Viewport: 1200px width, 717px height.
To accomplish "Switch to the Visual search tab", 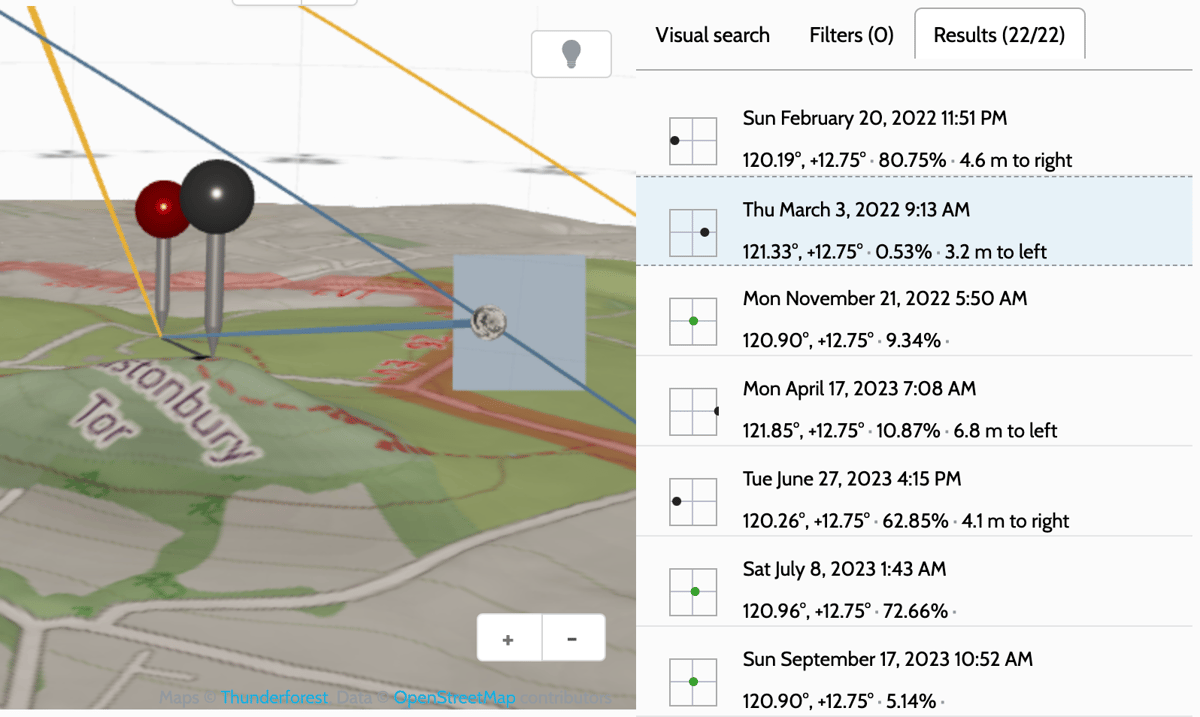I will click(x=712, y=35).
